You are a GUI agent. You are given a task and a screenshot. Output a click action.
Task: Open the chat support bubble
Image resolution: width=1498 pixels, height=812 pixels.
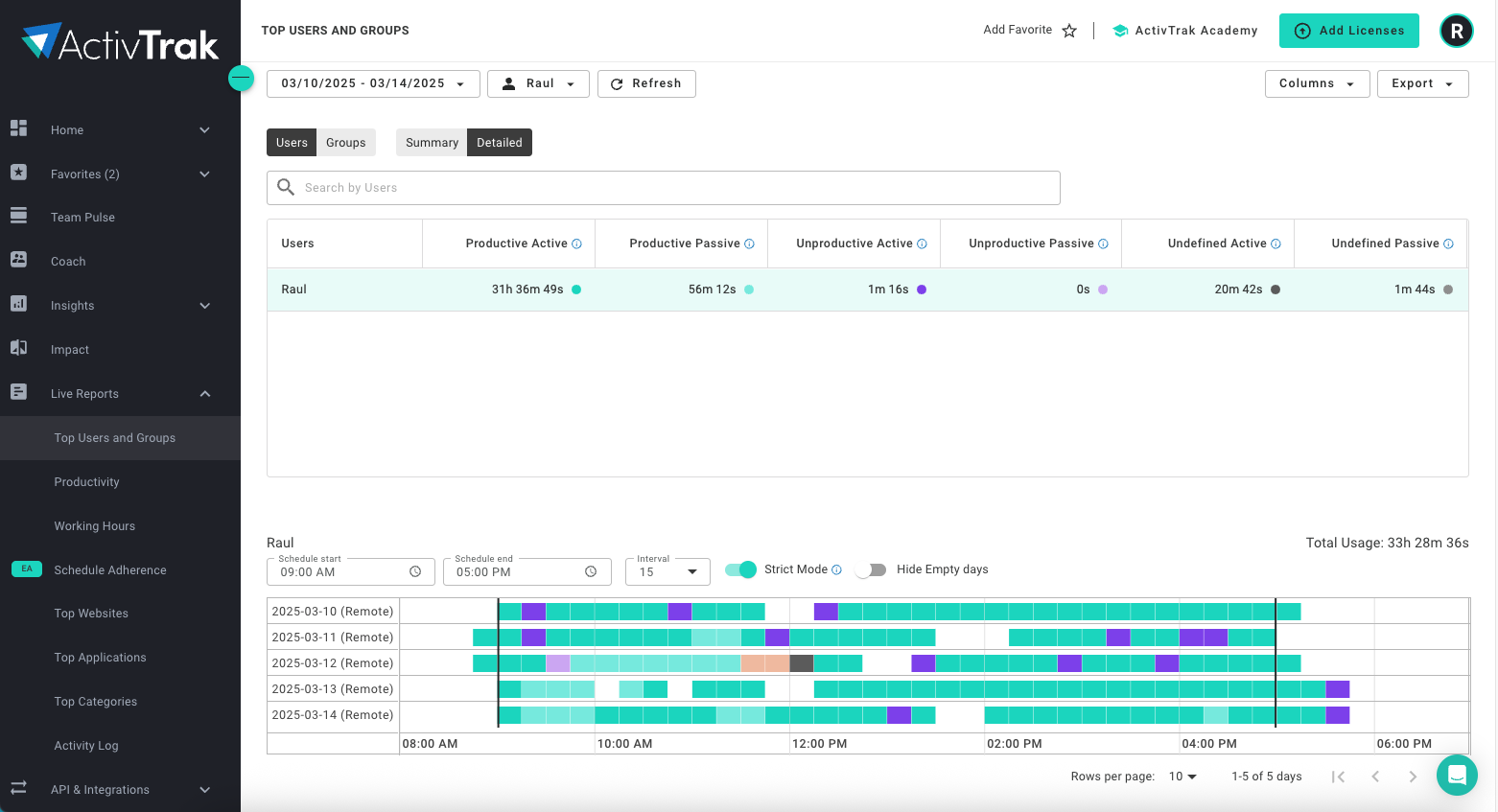point(1457,775)
